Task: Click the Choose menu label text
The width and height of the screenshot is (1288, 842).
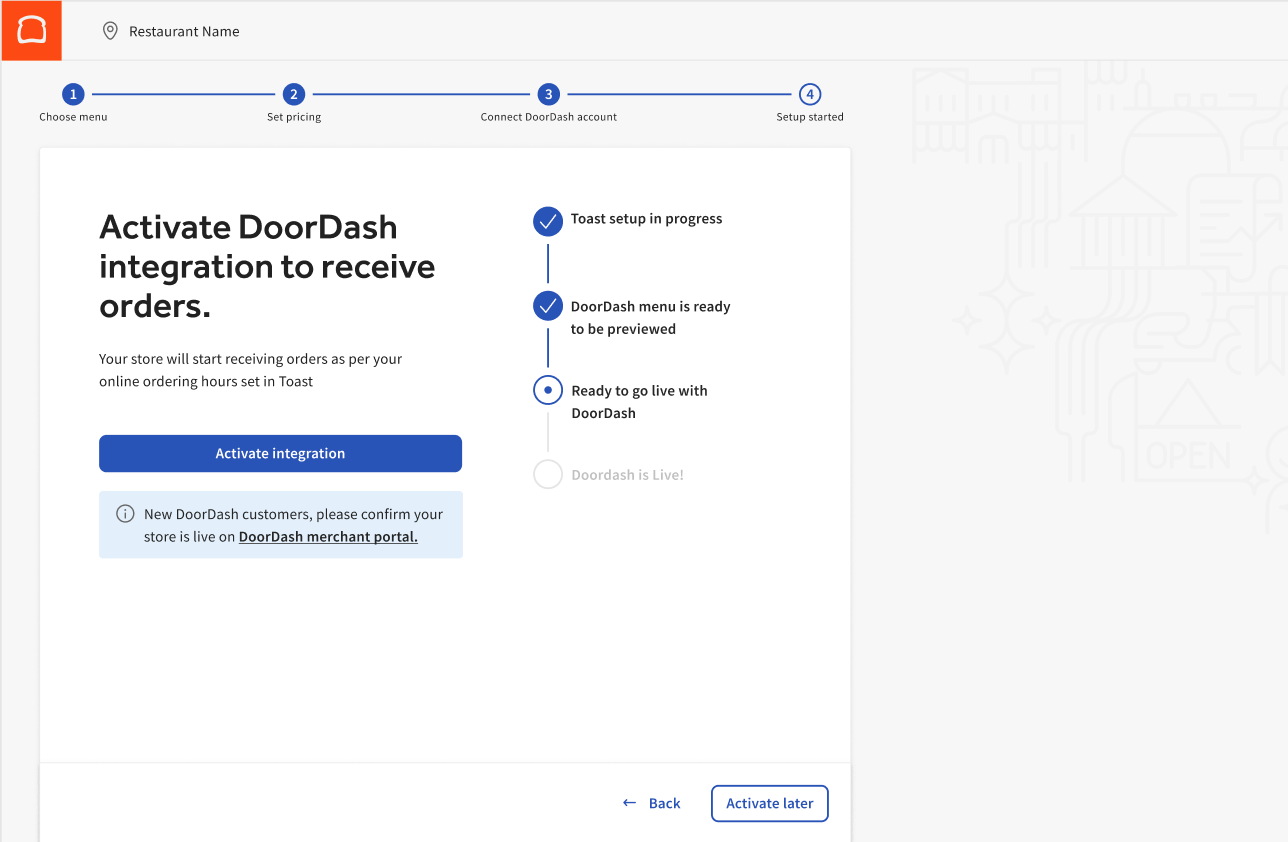Action: click(x=73, y=116)
